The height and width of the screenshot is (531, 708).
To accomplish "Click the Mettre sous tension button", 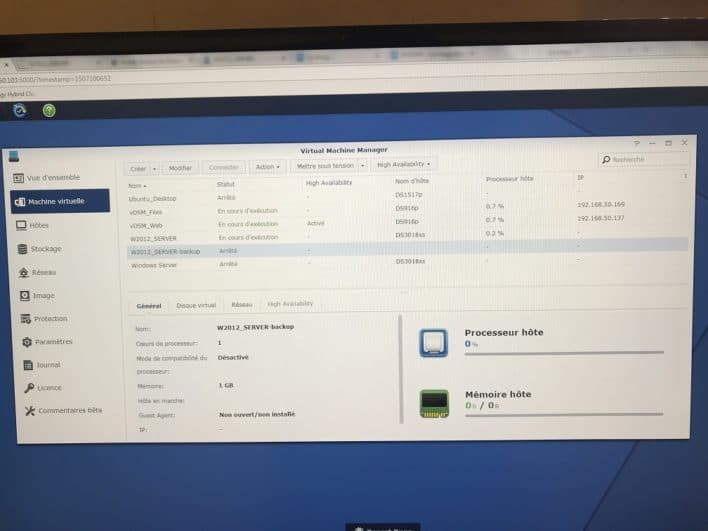I will (325, 166).
